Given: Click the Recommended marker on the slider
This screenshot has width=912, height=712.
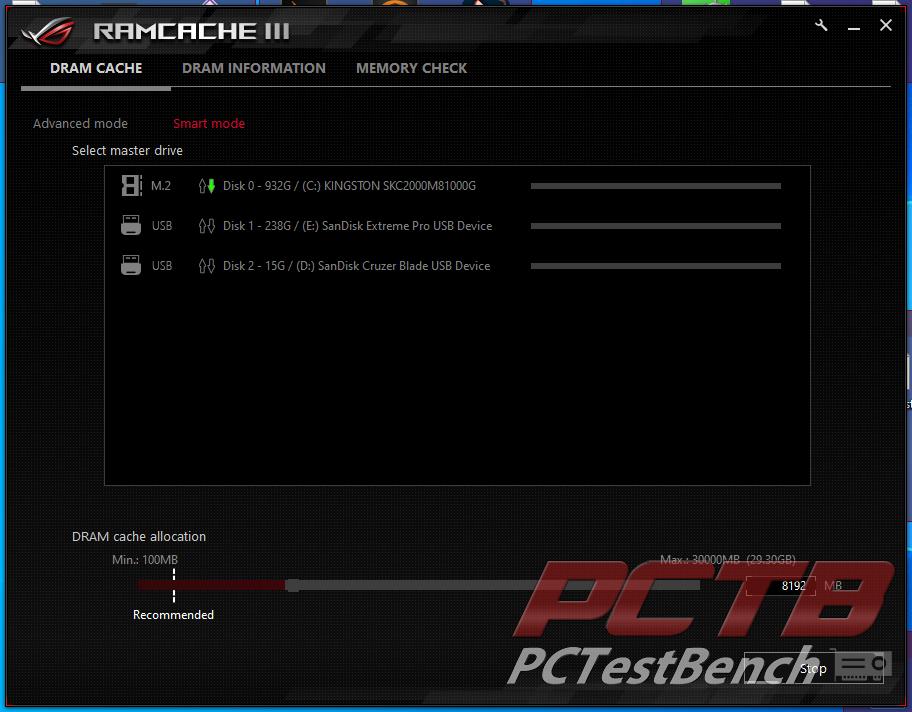Looking at the screenshot, I should (x=174, y=585).
